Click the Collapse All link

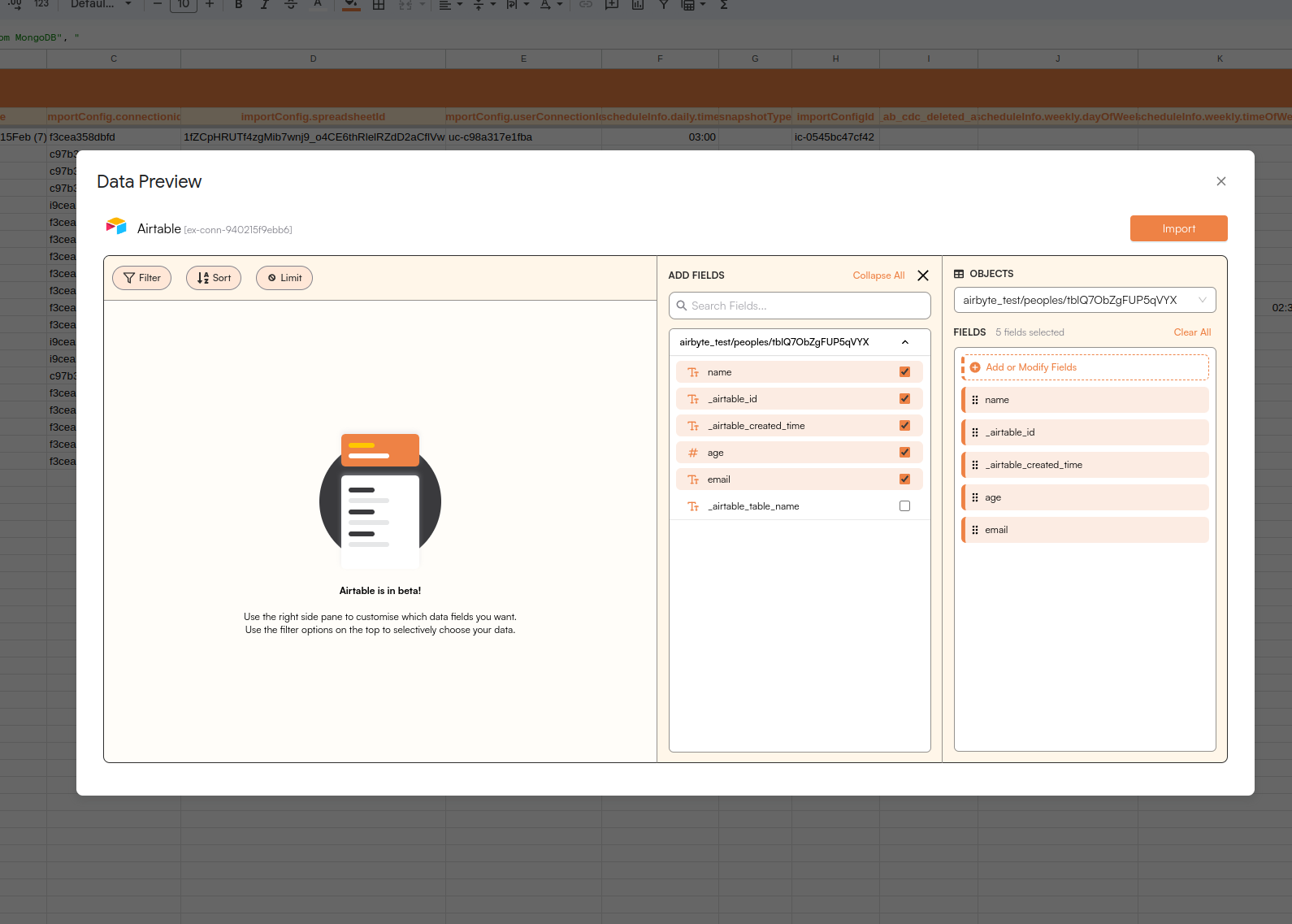tap(878, 275)
